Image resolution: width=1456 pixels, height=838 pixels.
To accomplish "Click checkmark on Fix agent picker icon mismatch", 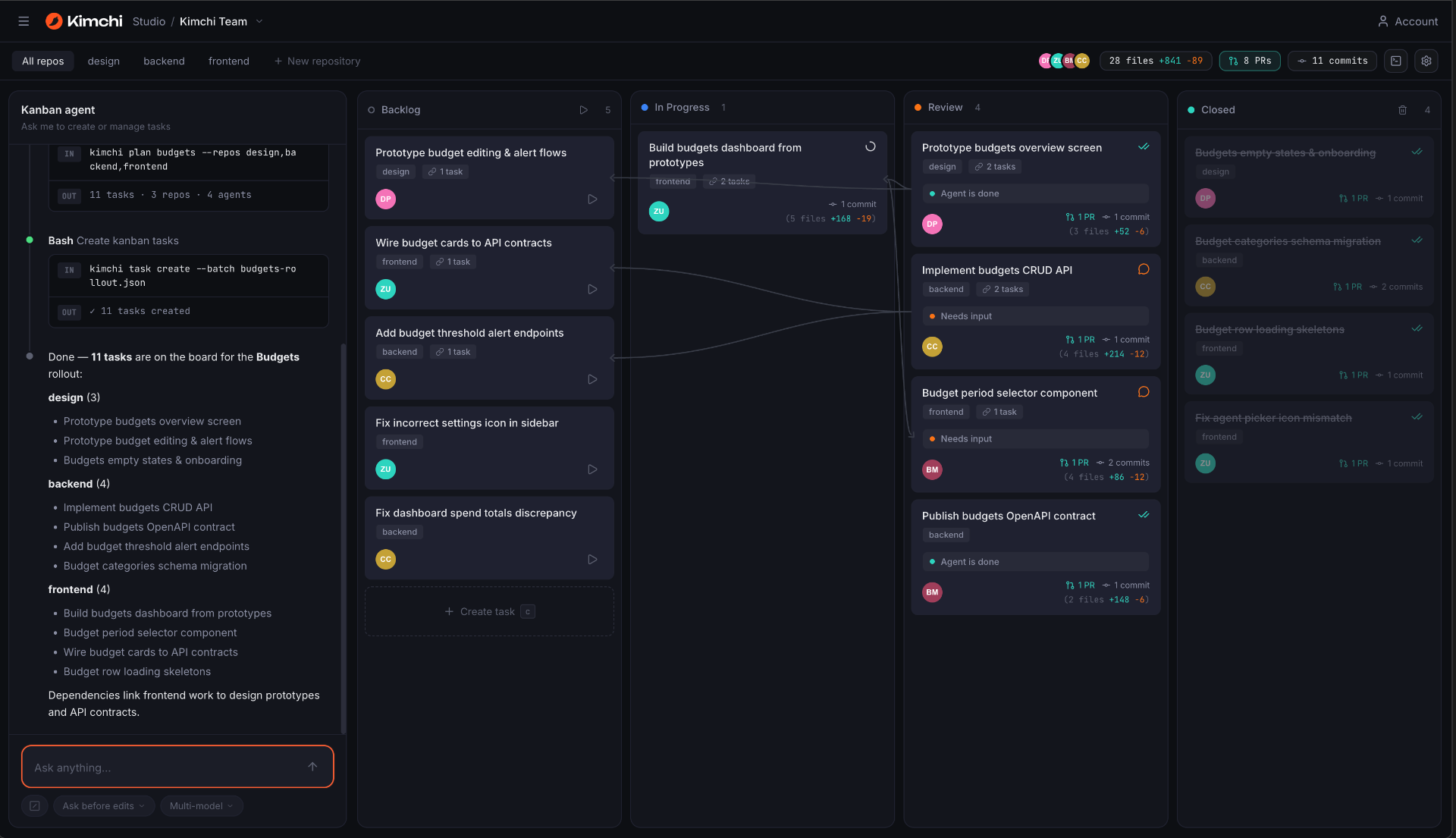I will (x=1417, y=417).
